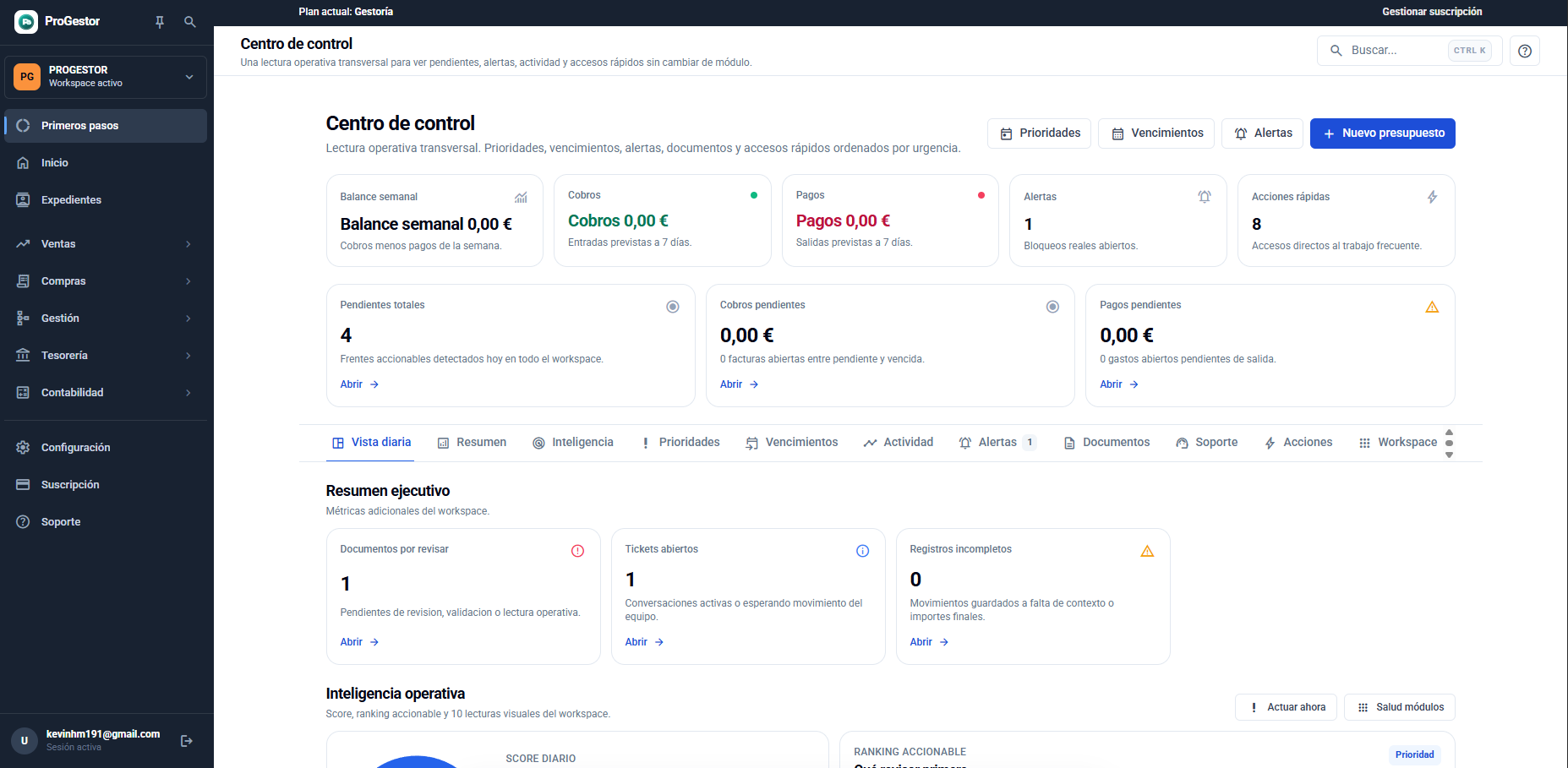Click the Prioridades header button

1040,133
